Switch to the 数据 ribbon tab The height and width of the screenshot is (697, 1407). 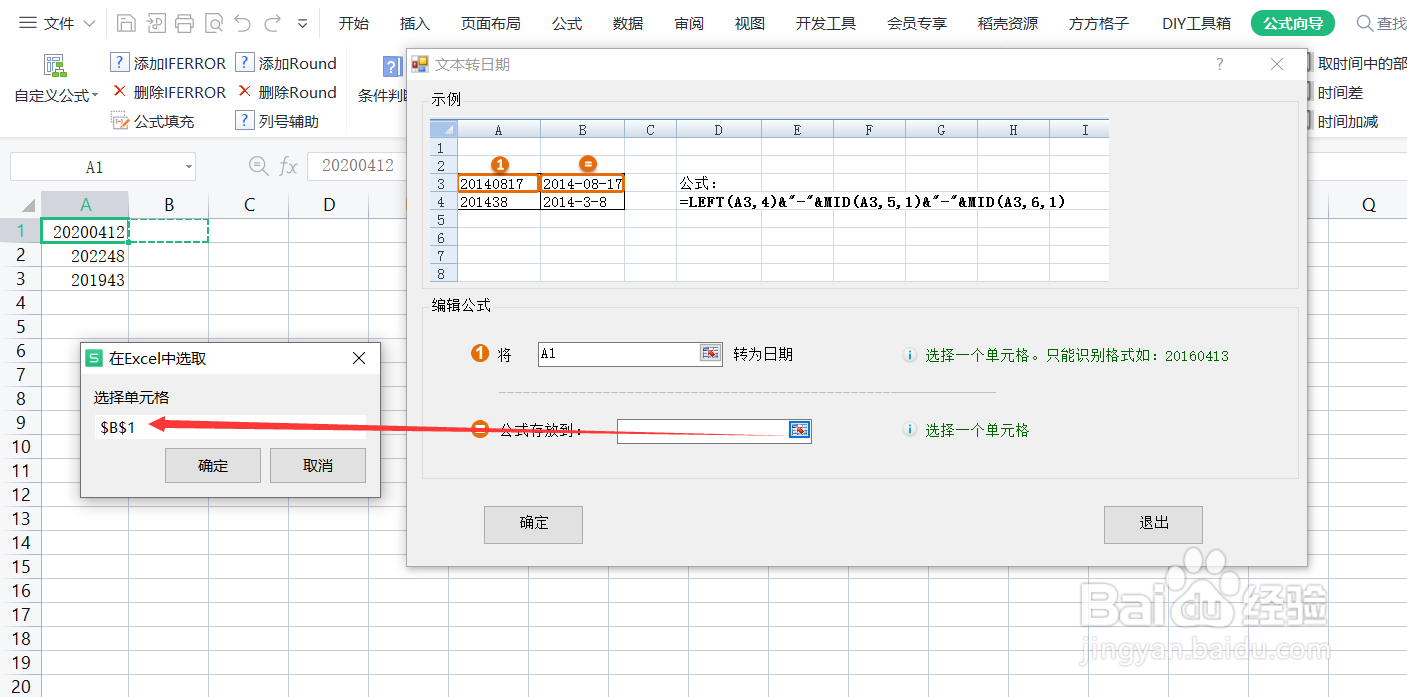click(628, 23)
